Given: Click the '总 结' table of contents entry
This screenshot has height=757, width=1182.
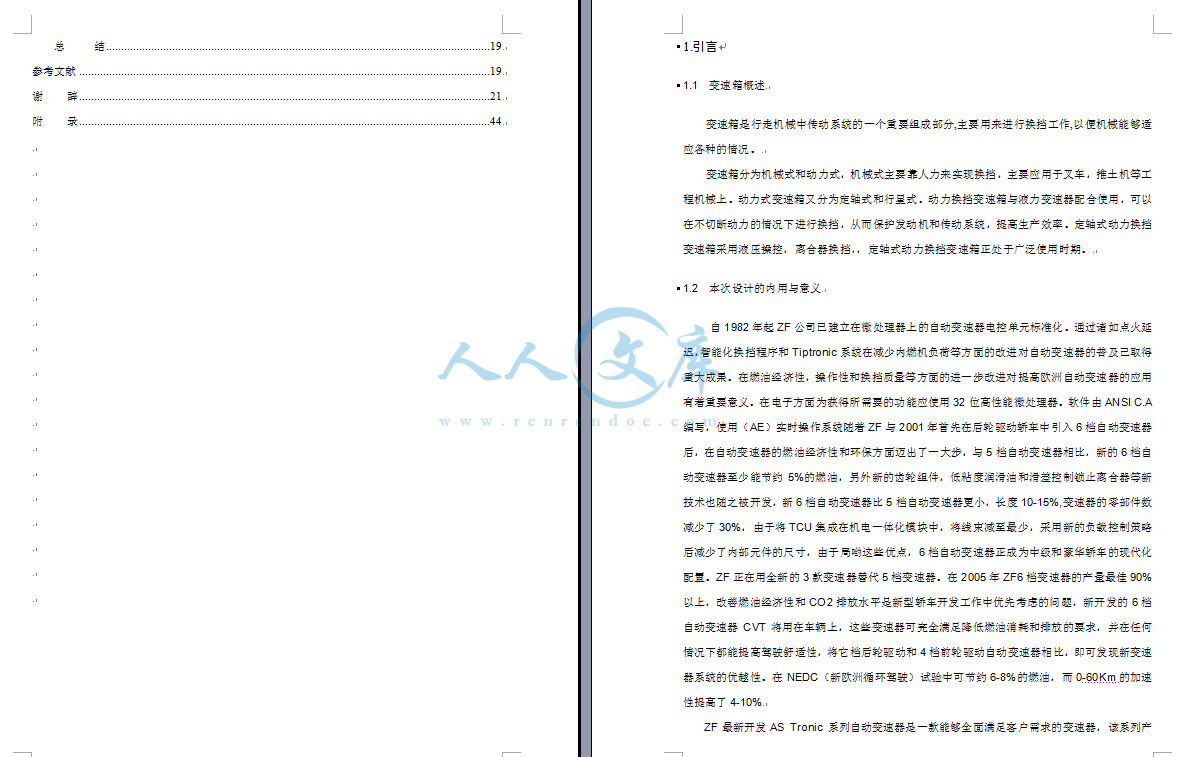Looking at the screenshot, I should pyautogui.click(x=280, y=47).
